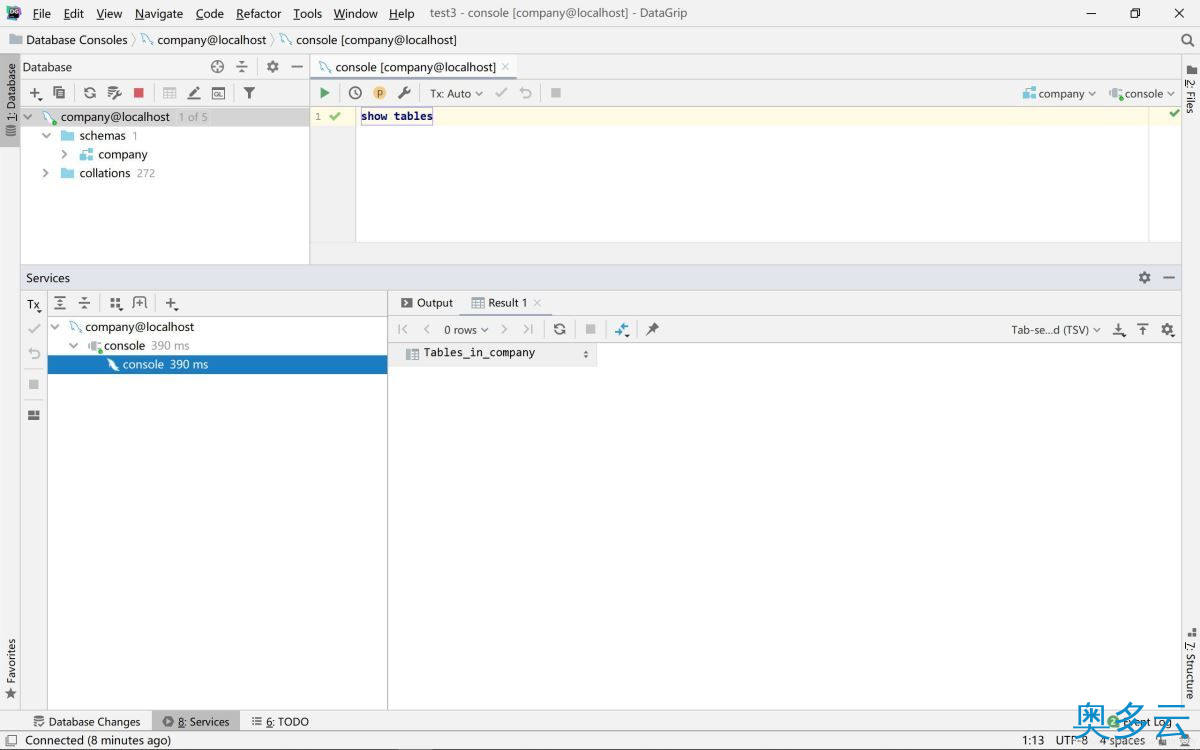Click the Scroll from Editor target icon
This screenshot has width=1200, height=750.
pyautogui.click(x=218, y=67)
